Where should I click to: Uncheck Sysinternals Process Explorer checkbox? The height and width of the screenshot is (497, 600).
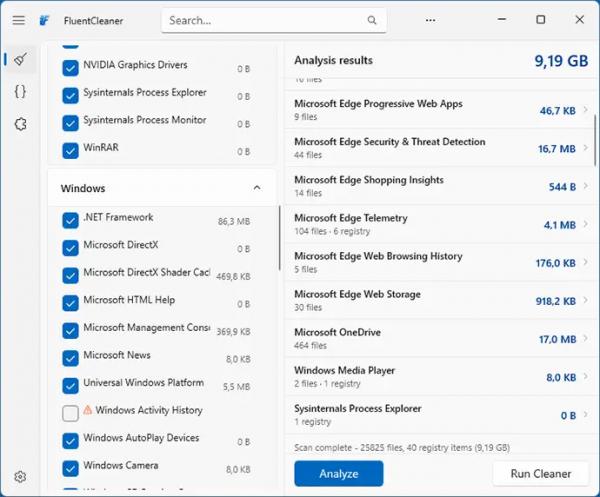point(70,96)
